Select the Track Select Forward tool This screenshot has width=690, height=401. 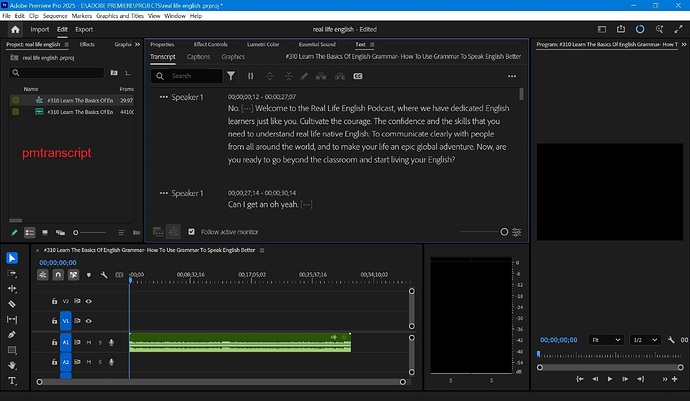click(12, 273)
